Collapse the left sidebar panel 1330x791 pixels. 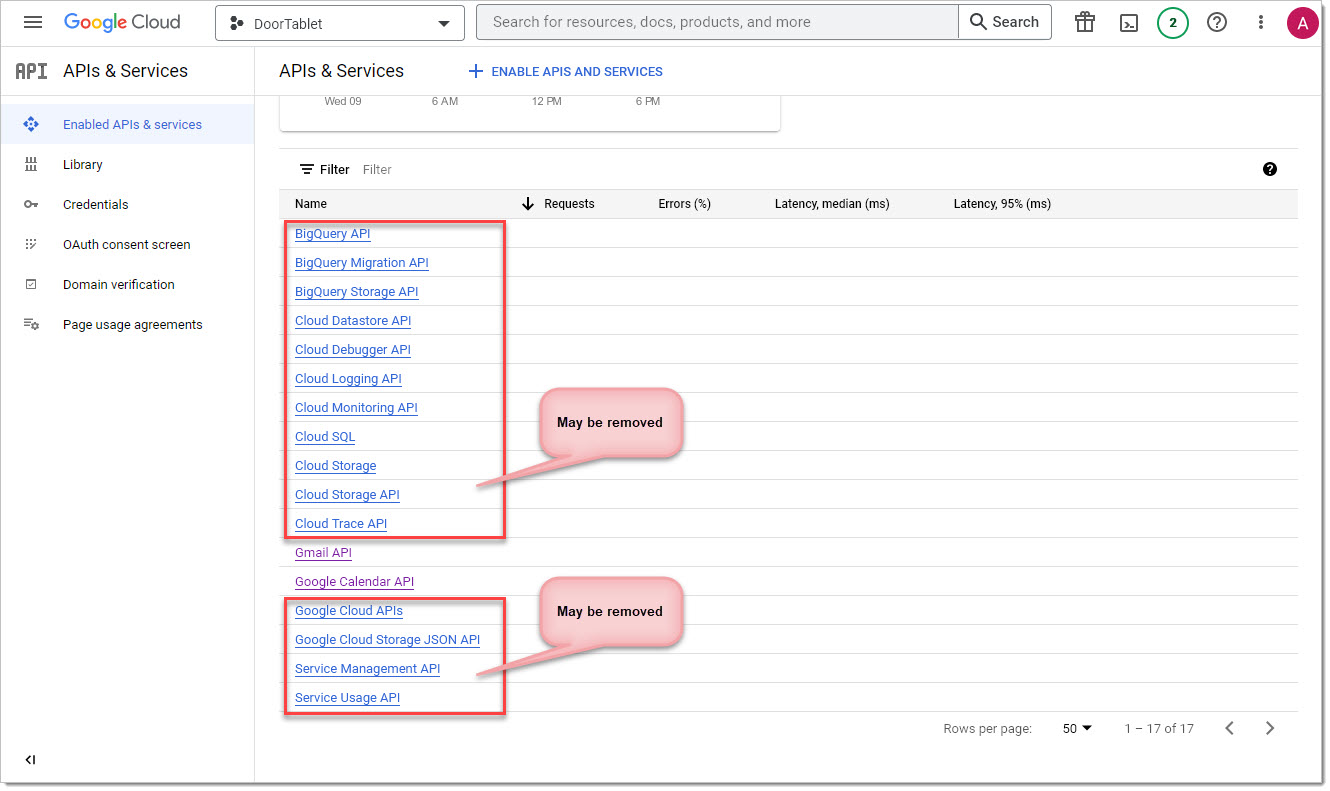tap(30, 760)
